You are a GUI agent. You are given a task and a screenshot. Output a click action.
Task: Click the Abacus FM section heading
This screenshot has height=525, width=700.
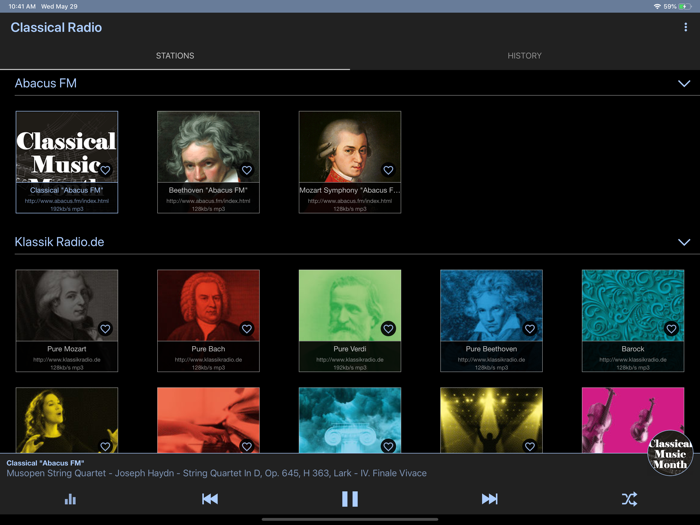pyautogui.click(x=46, y=83)
